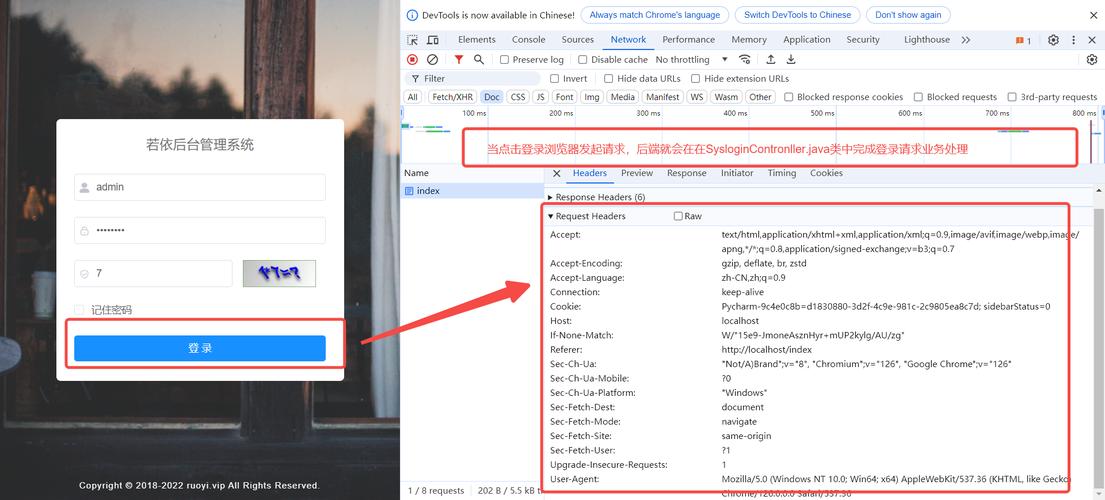The width and height of the screenshot is (1105, 500).
Task: Open the network search magnifier
Action: (x=479, y=60)
